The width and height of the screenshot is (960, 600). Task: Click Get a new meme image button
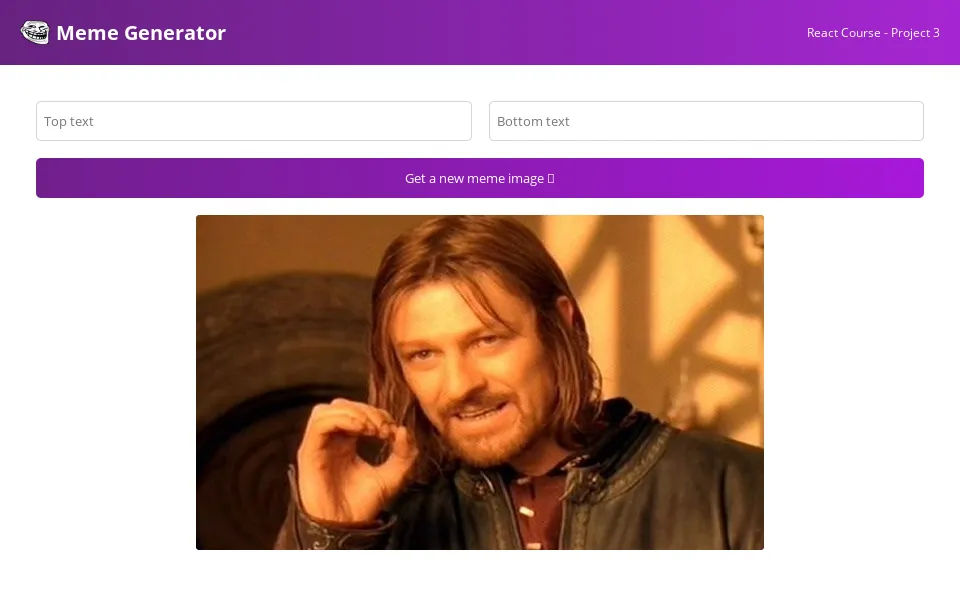click(x=479, y=178)
